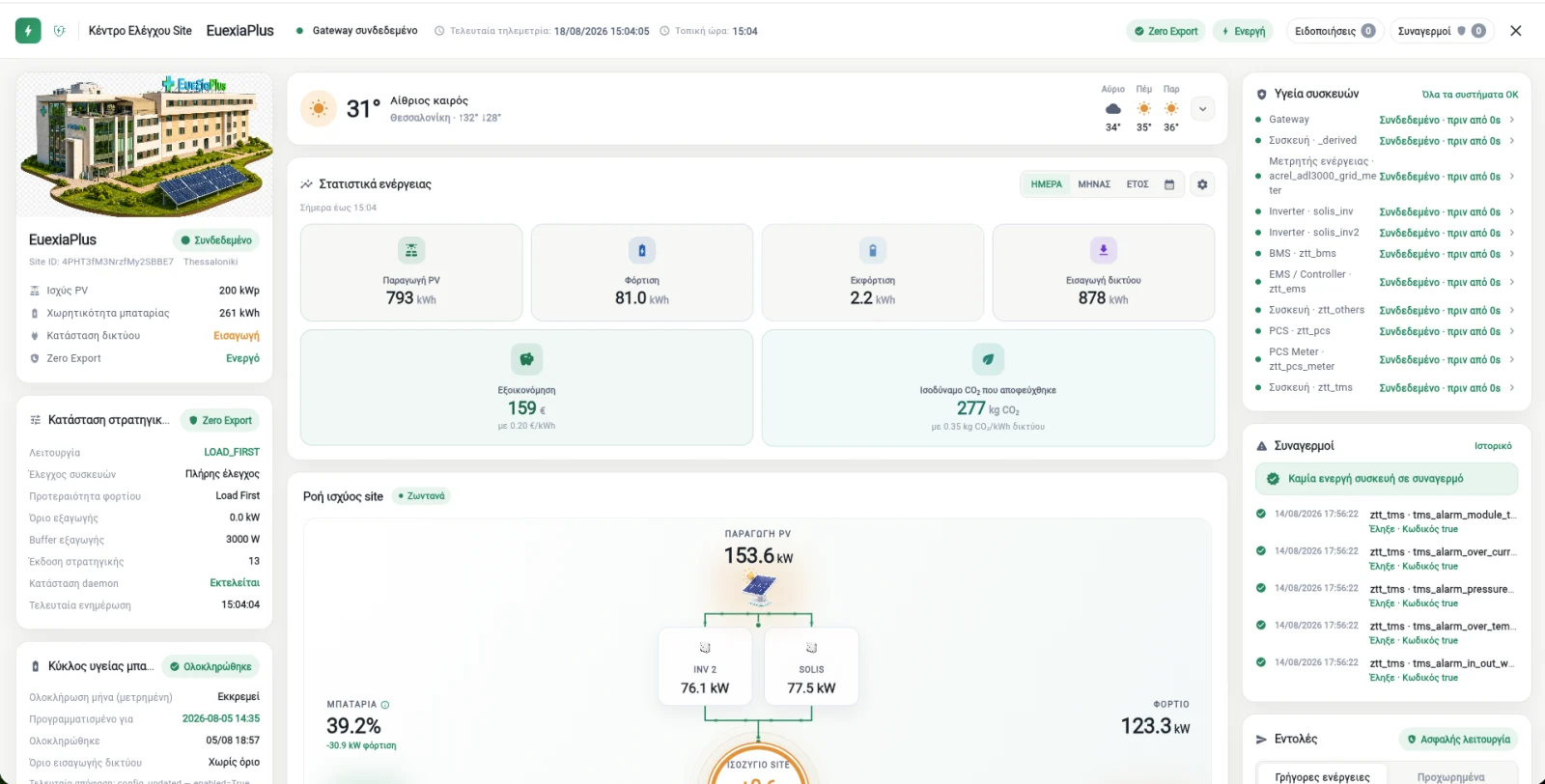Click the LOAD_FIRST mode value
The height and width of the screenshot is (784, 1545).
(x=232, y=452)
